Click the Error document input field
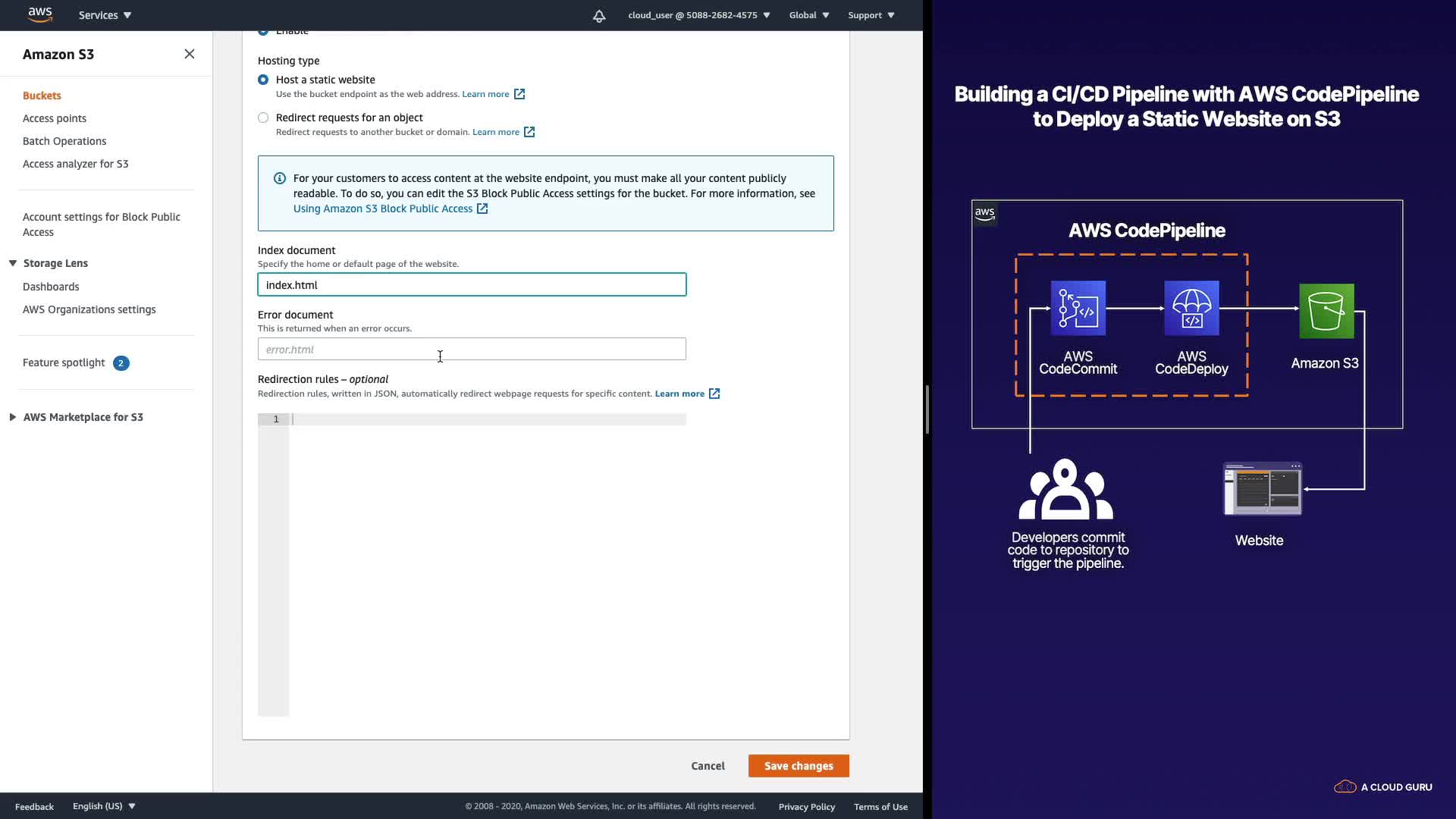The width and height of the screenshot is (1456, 819). (472, 350)
